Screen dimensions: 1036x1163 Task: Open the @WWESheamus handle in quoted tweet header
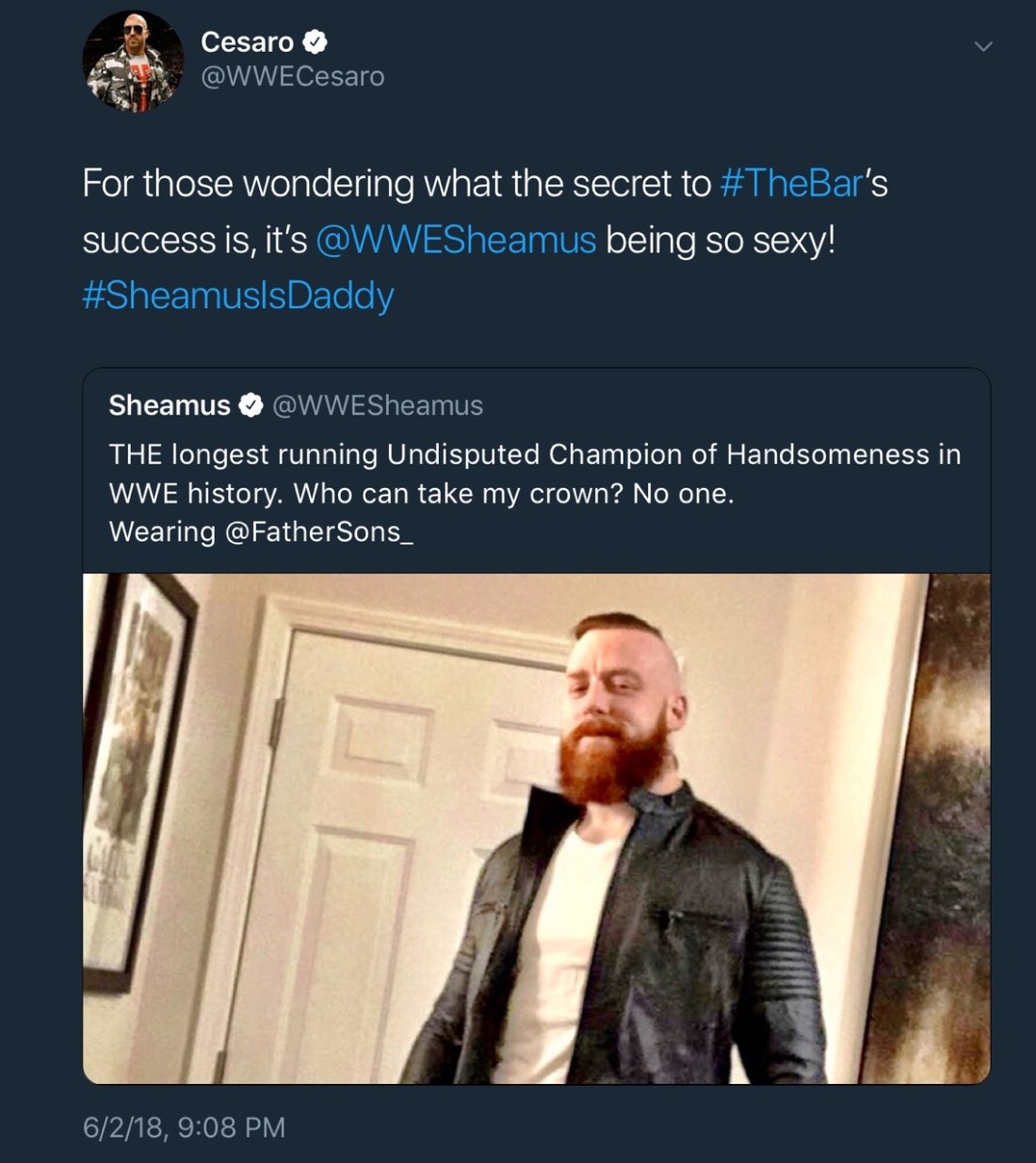coord(378,406)
